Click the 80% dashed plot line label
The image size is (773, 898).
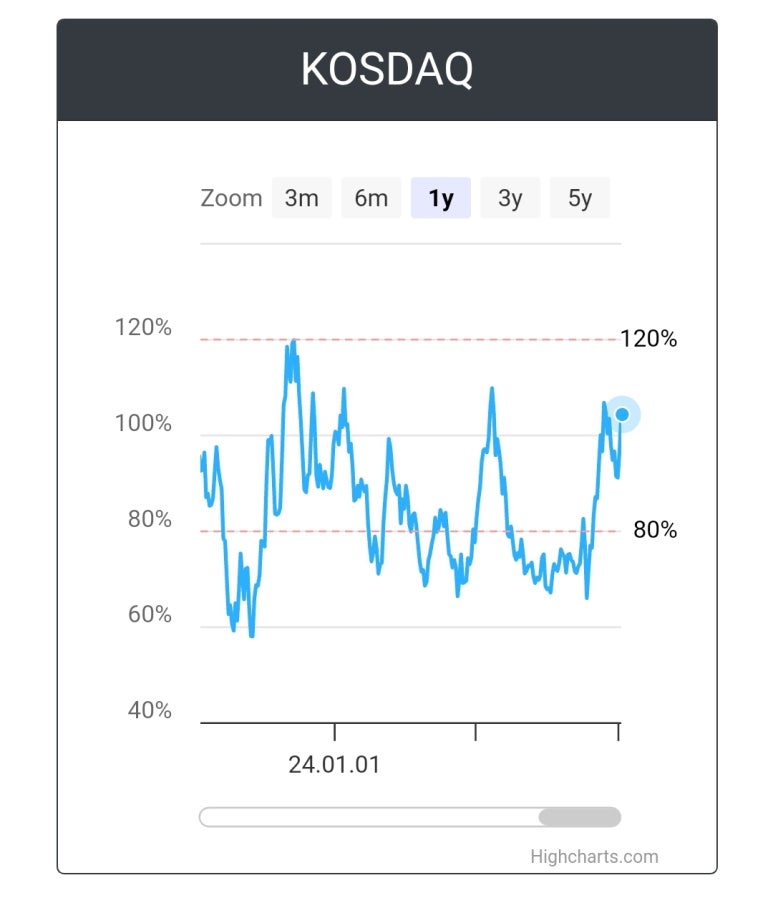(655, 530)
